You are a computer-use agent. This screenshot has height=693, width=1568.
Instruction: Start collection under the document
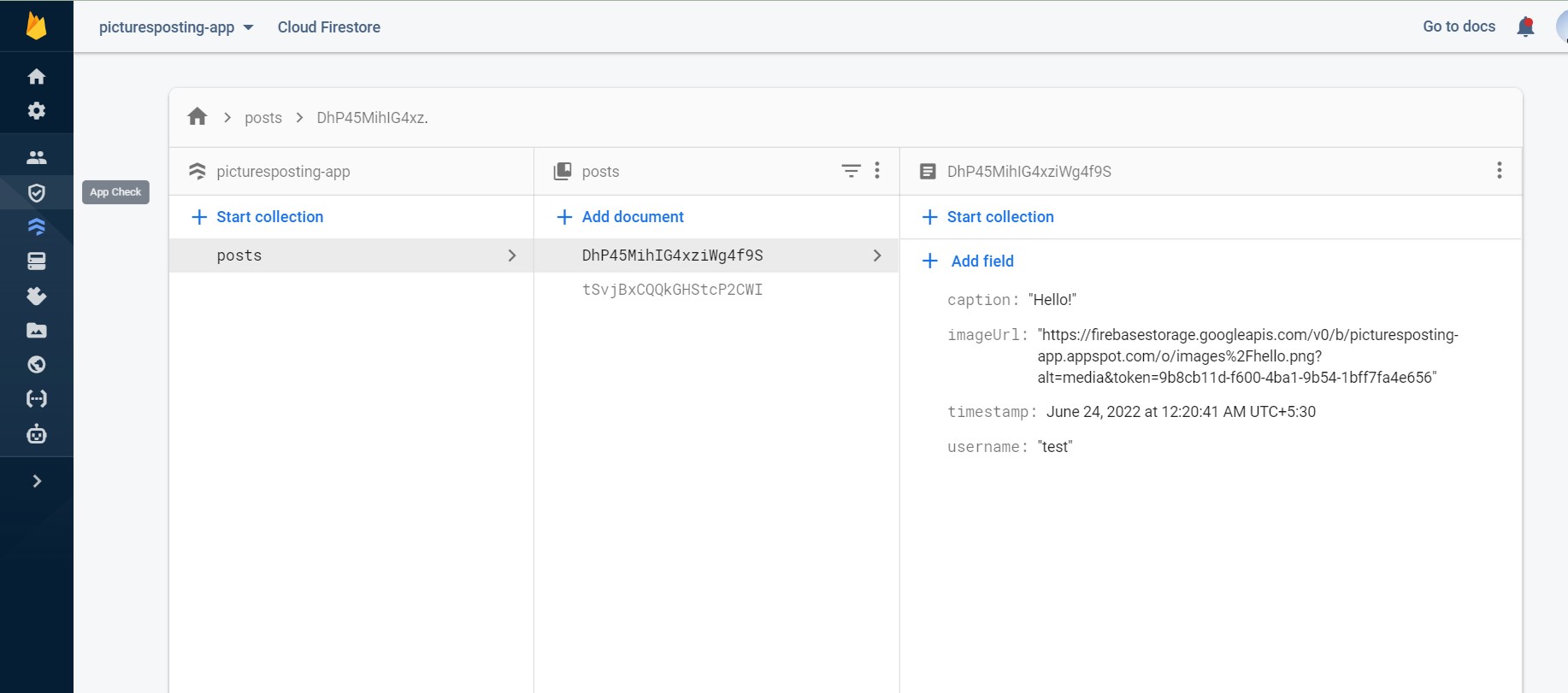click(x=988, y=217)
